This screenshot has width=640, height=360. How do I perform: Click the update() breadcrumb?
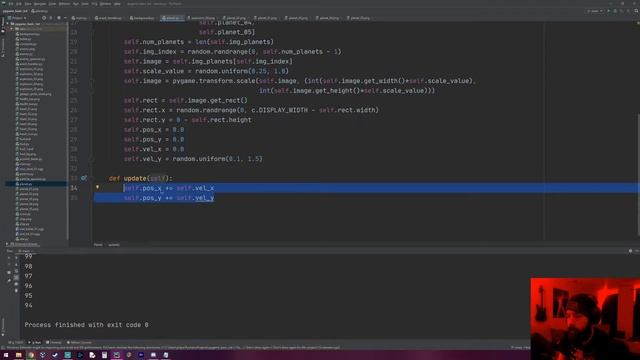114,245
